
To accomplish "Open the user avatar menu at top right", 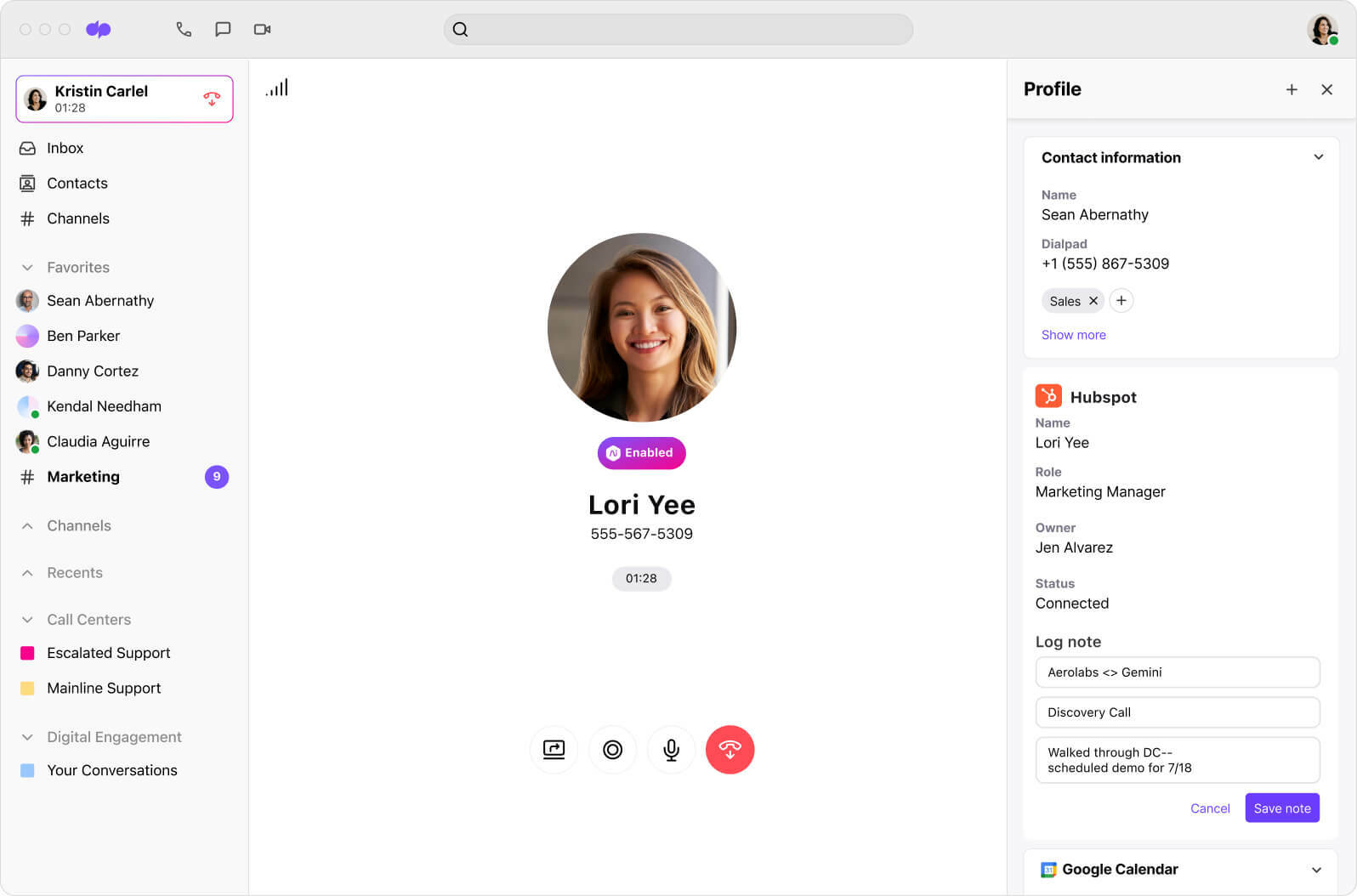I will click(1322, 29).
